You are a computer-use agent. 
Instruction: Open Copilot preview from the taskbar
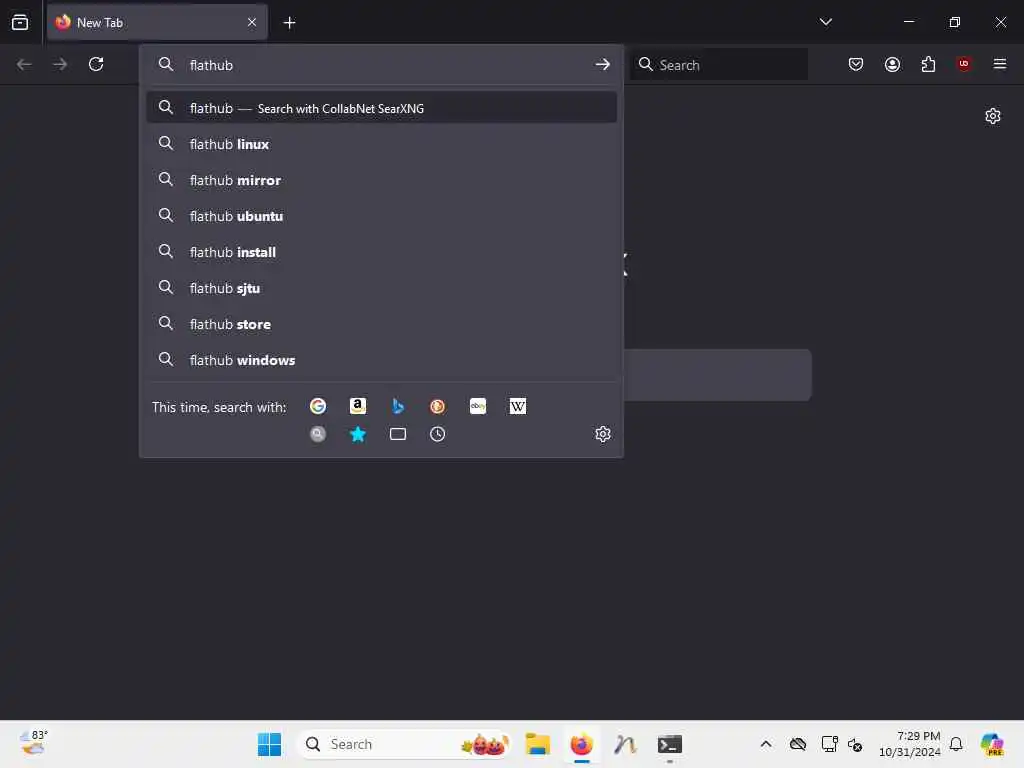tap(992, 744)
